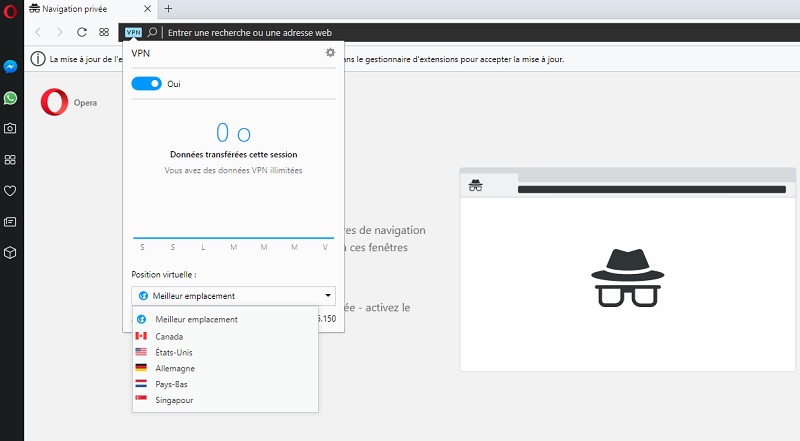Click the Opera logo on the page

tap(55, 102)
